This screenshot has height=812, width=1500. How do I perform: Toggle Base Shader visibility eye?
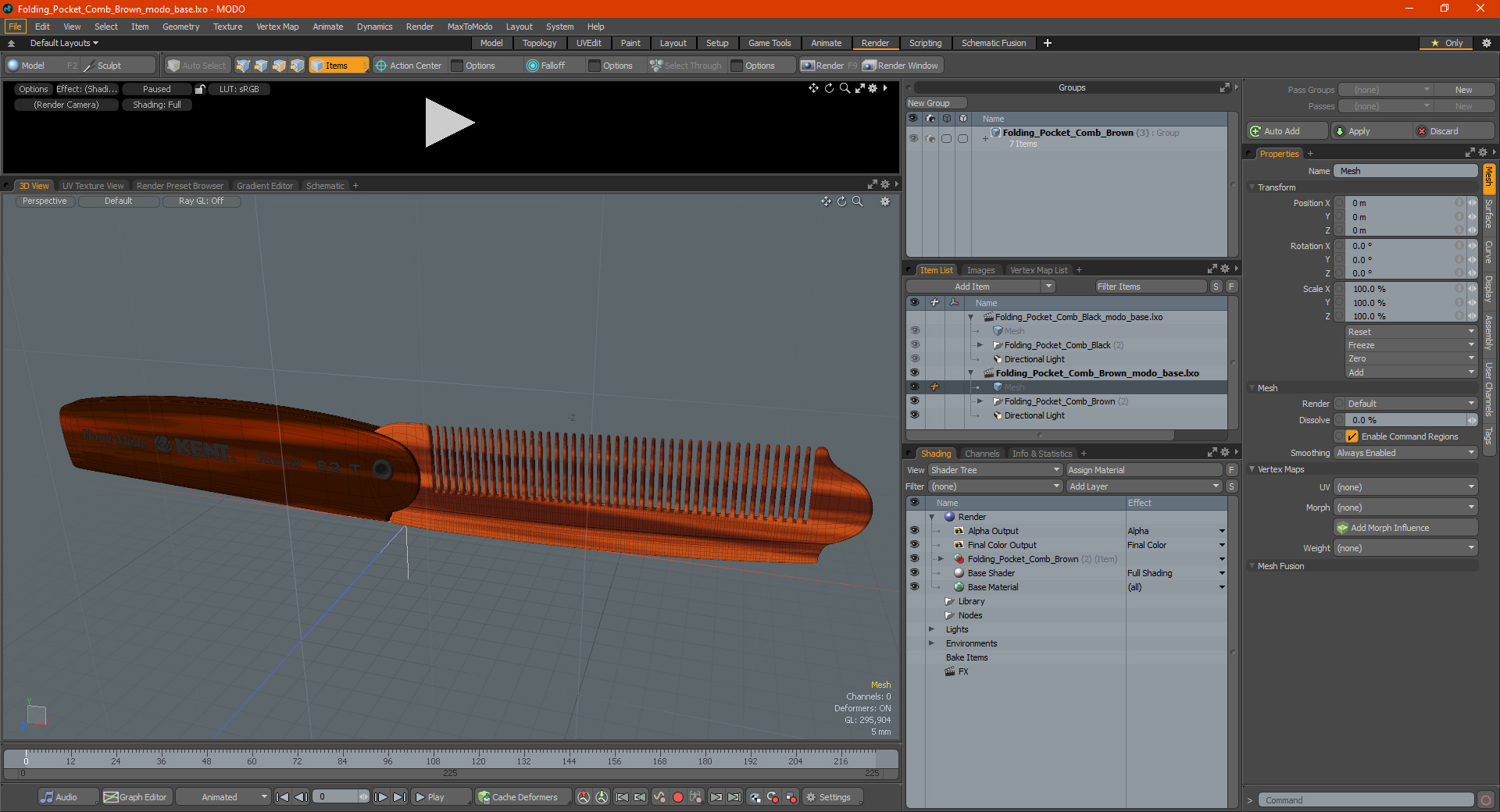(914, 572)
